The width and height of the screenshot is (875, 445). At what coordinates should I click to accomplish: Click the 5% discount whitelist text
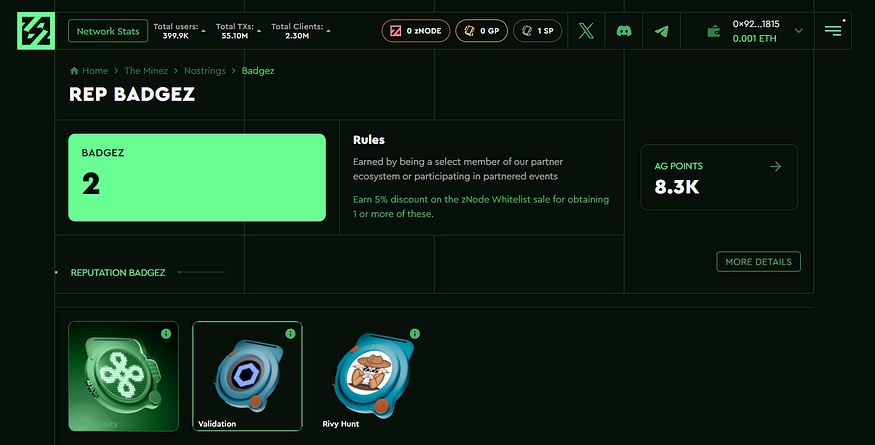[x=480, y=207]
